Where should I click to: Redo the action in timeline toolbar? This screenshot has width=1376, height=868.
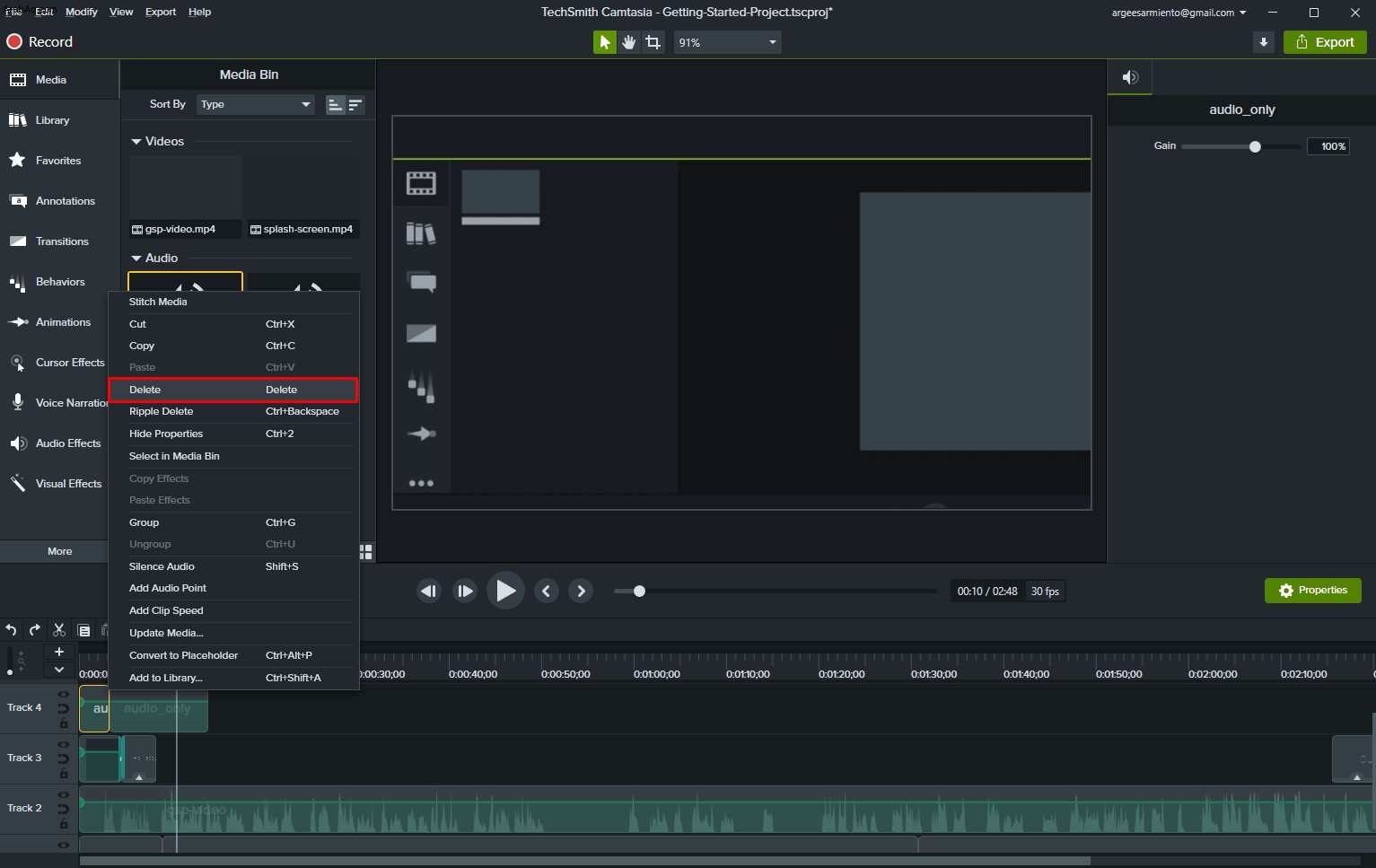coord(35,630)
